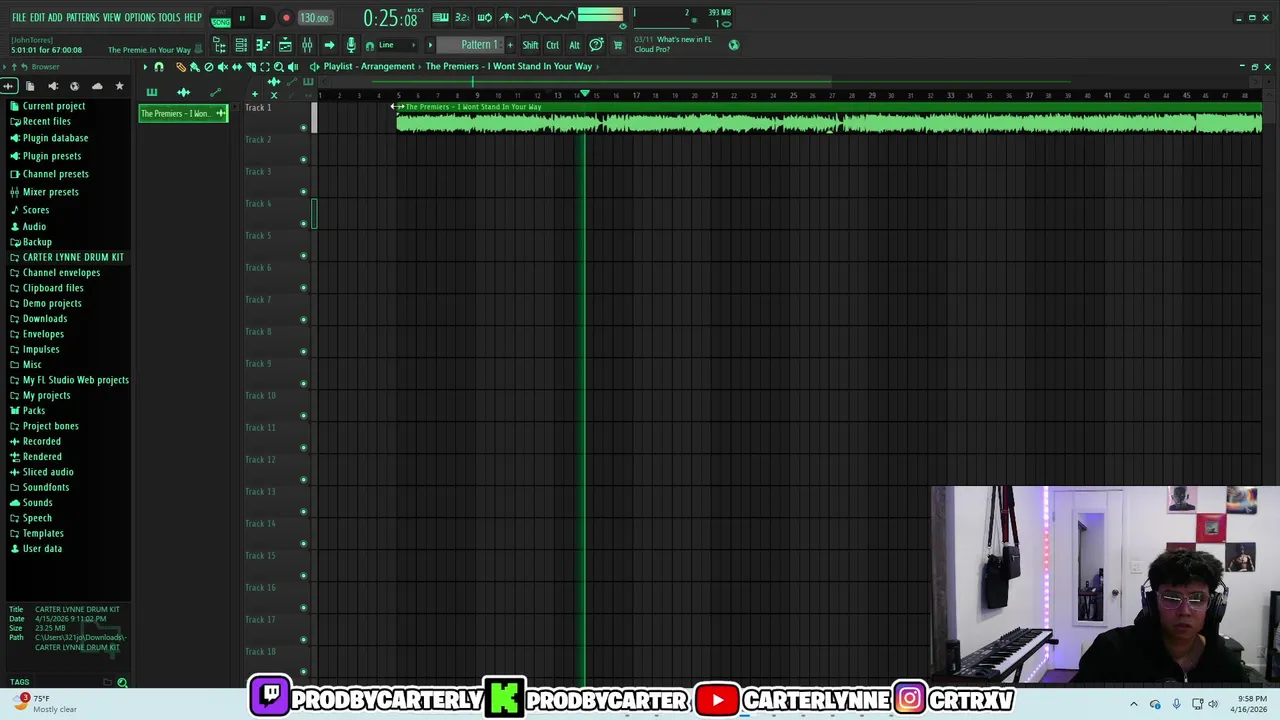Click the pause transport button
Image resolution: width=1280 pixels, height=720 pixels.
pos(242,18)
